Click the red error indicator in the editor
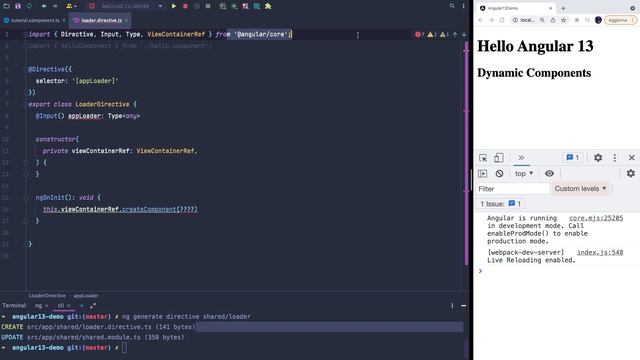This screenshot has width=640, height=360. coord(419,34)
